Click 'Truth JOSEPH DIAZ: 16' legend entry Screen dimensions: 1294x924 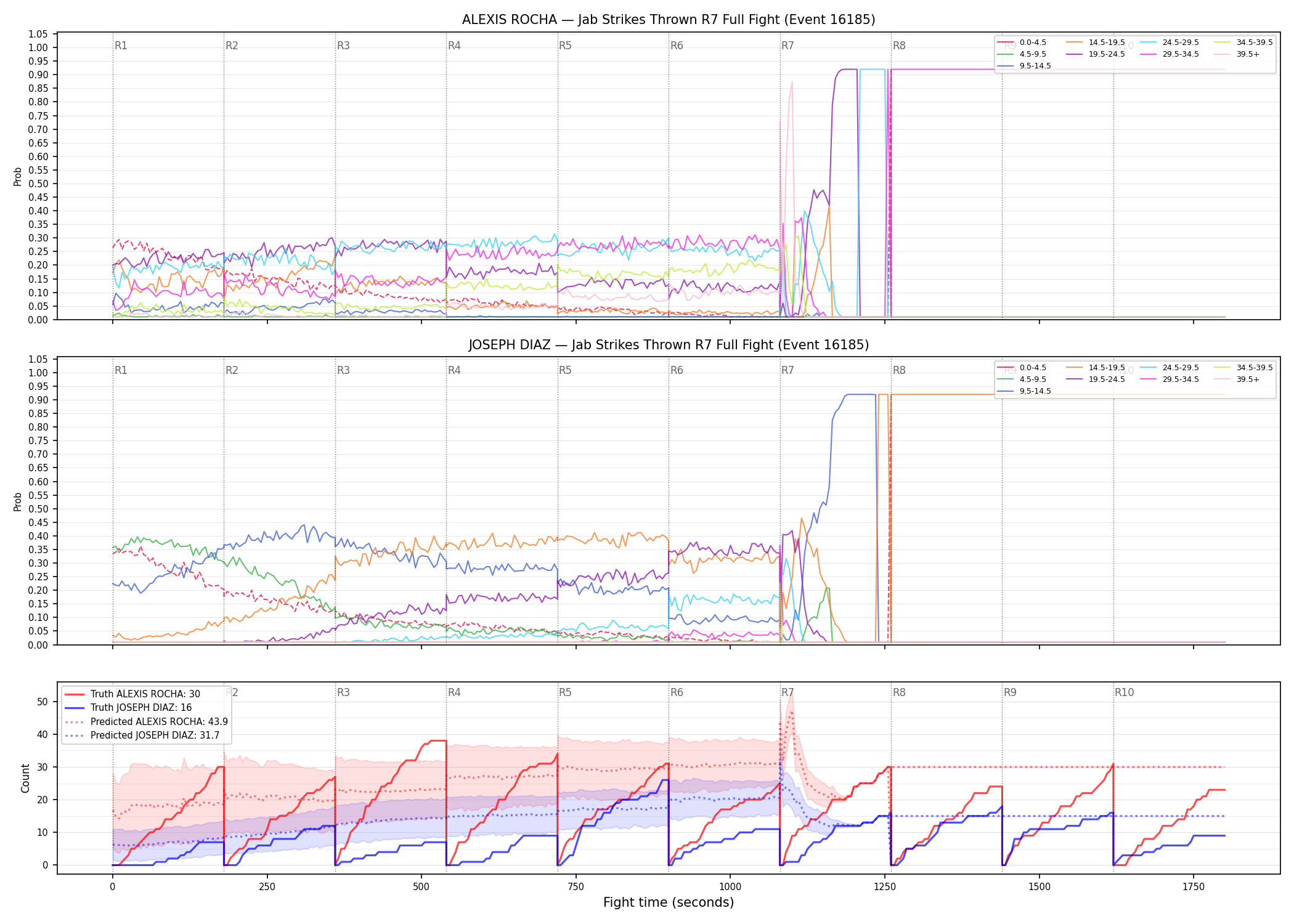coord(128,708)
